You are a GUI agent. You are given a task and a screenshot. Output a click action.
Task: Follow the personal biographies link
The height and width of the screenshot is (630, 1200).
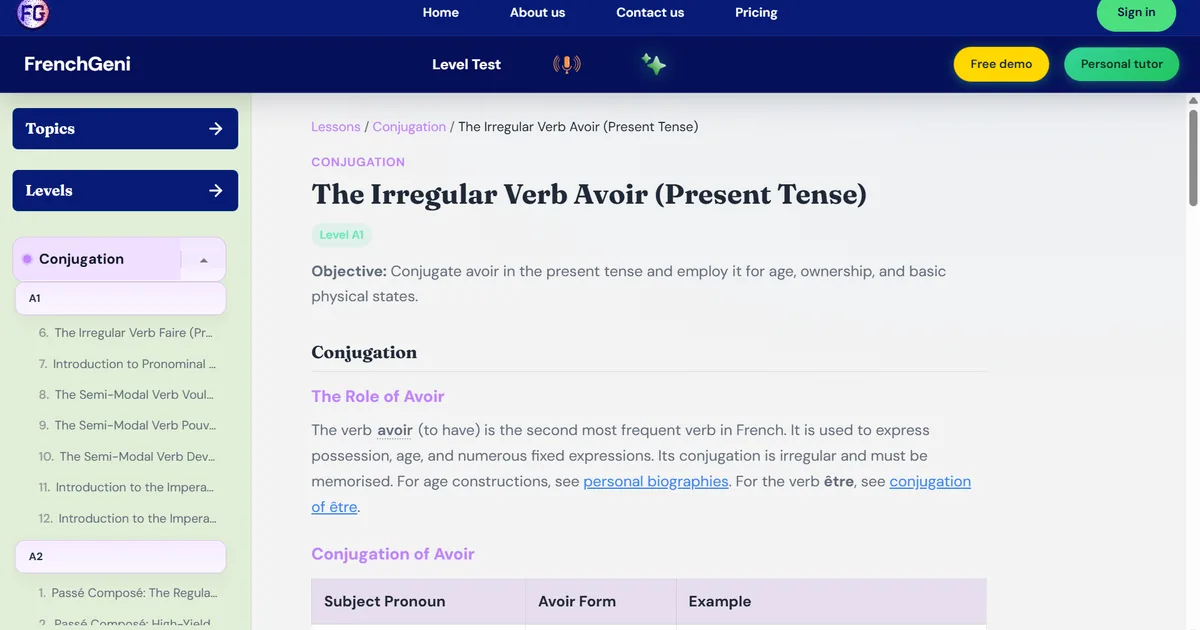pyautogui.click(x=656, y=481)
